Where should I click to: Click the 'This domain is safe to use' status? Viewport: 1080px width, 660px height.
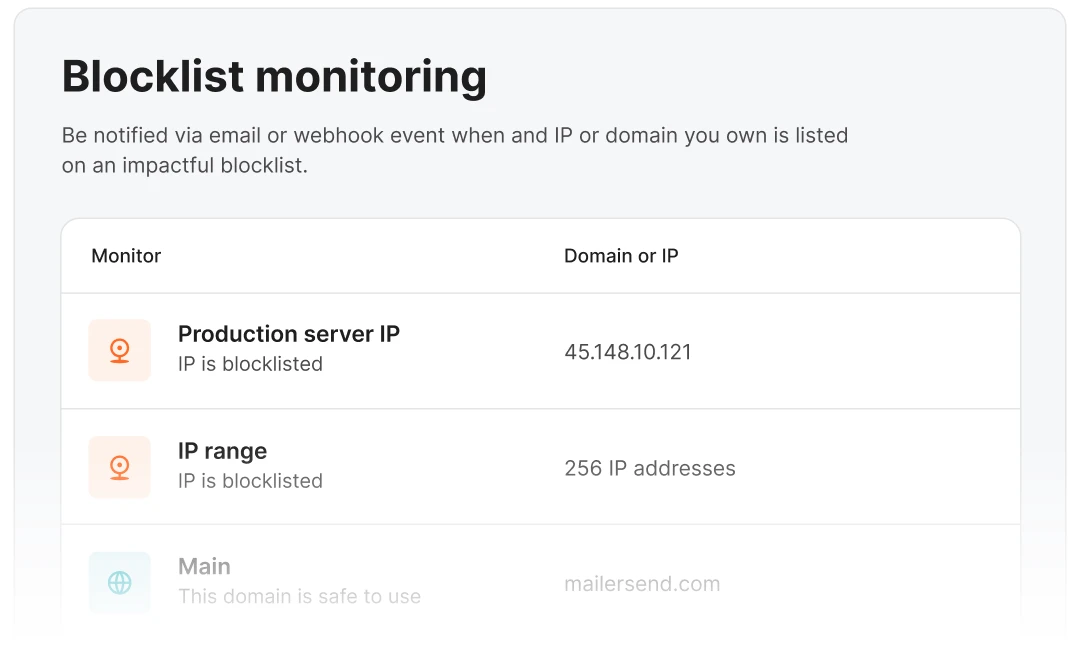coord(299,597)
